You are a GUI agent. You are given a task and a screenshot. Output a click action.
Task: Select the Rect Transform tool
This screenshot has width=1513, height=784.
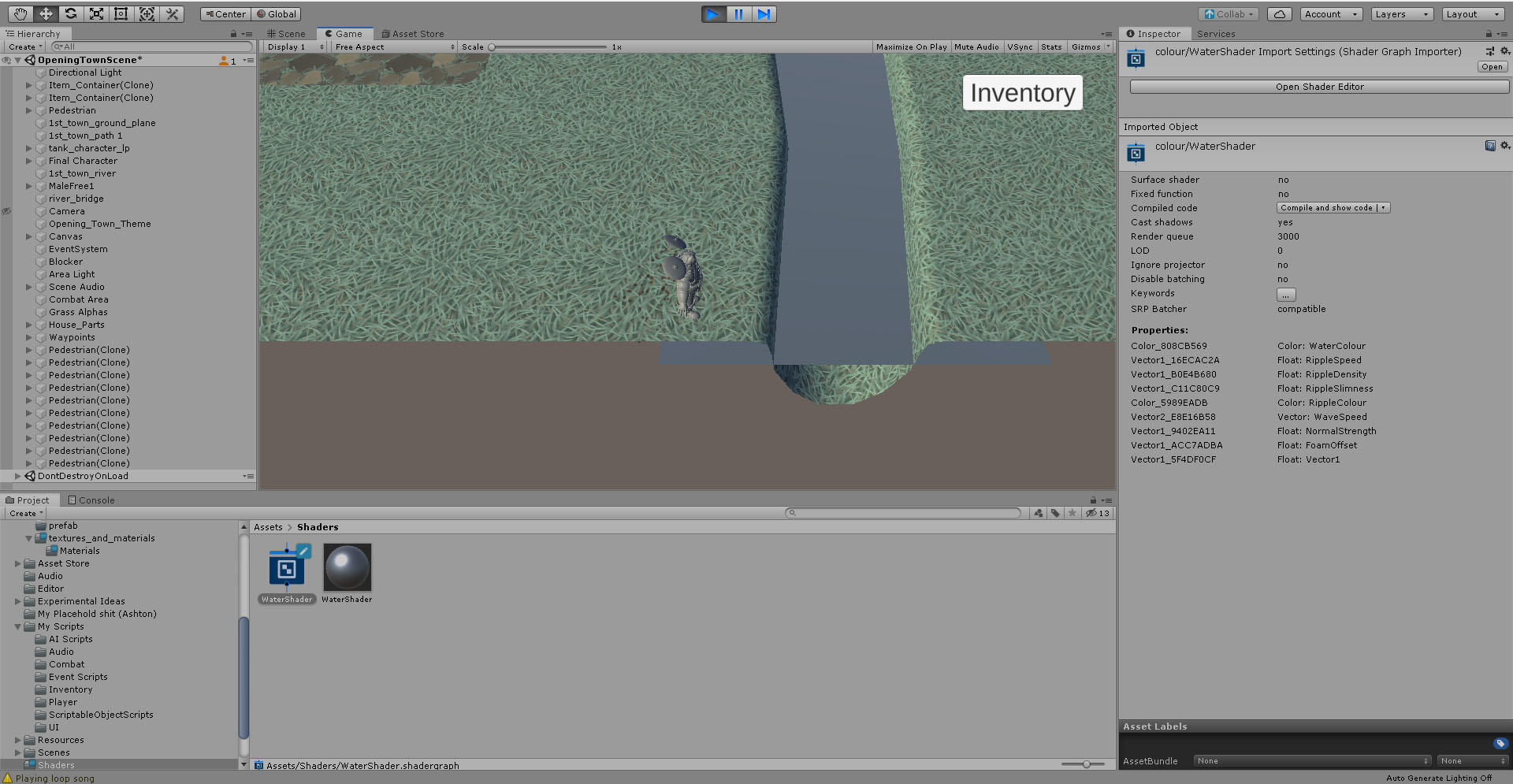[121, 13]
